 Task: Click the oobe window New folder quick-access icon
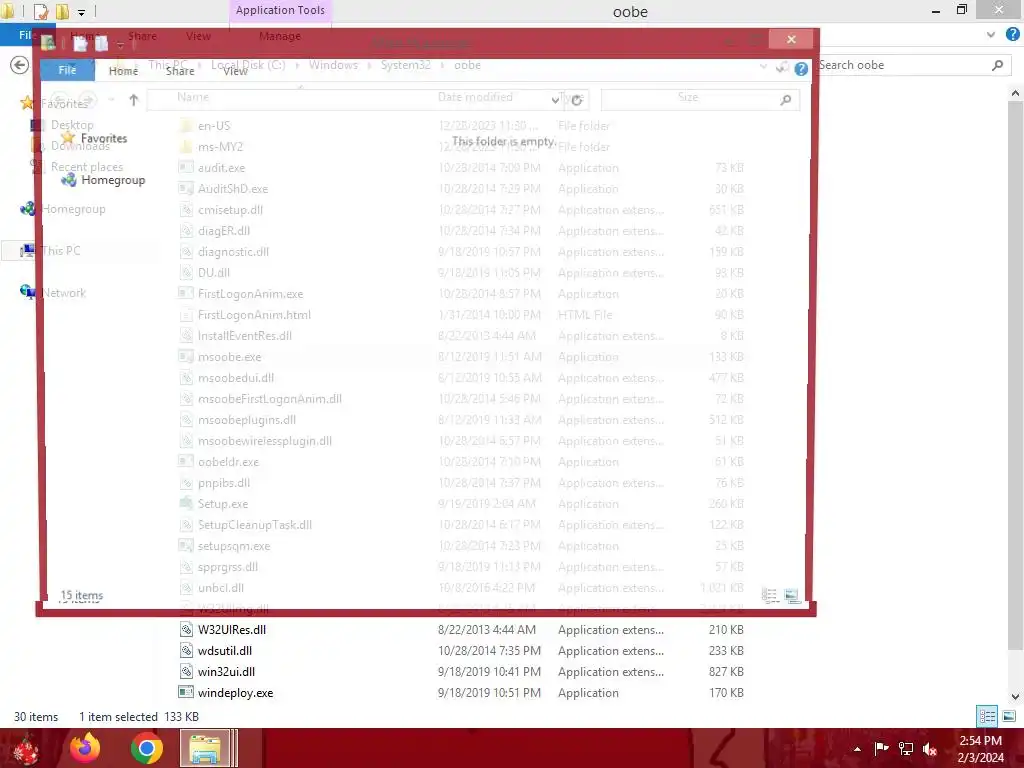tap(63, 11)
